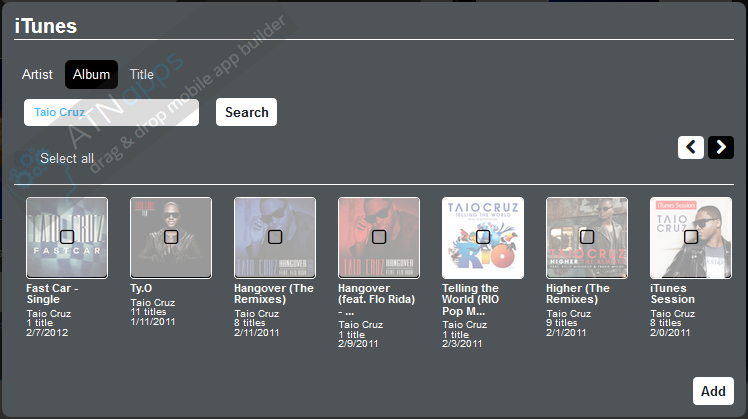Click the Ty.O album title text
748x419 pixels.
[141, 288]
